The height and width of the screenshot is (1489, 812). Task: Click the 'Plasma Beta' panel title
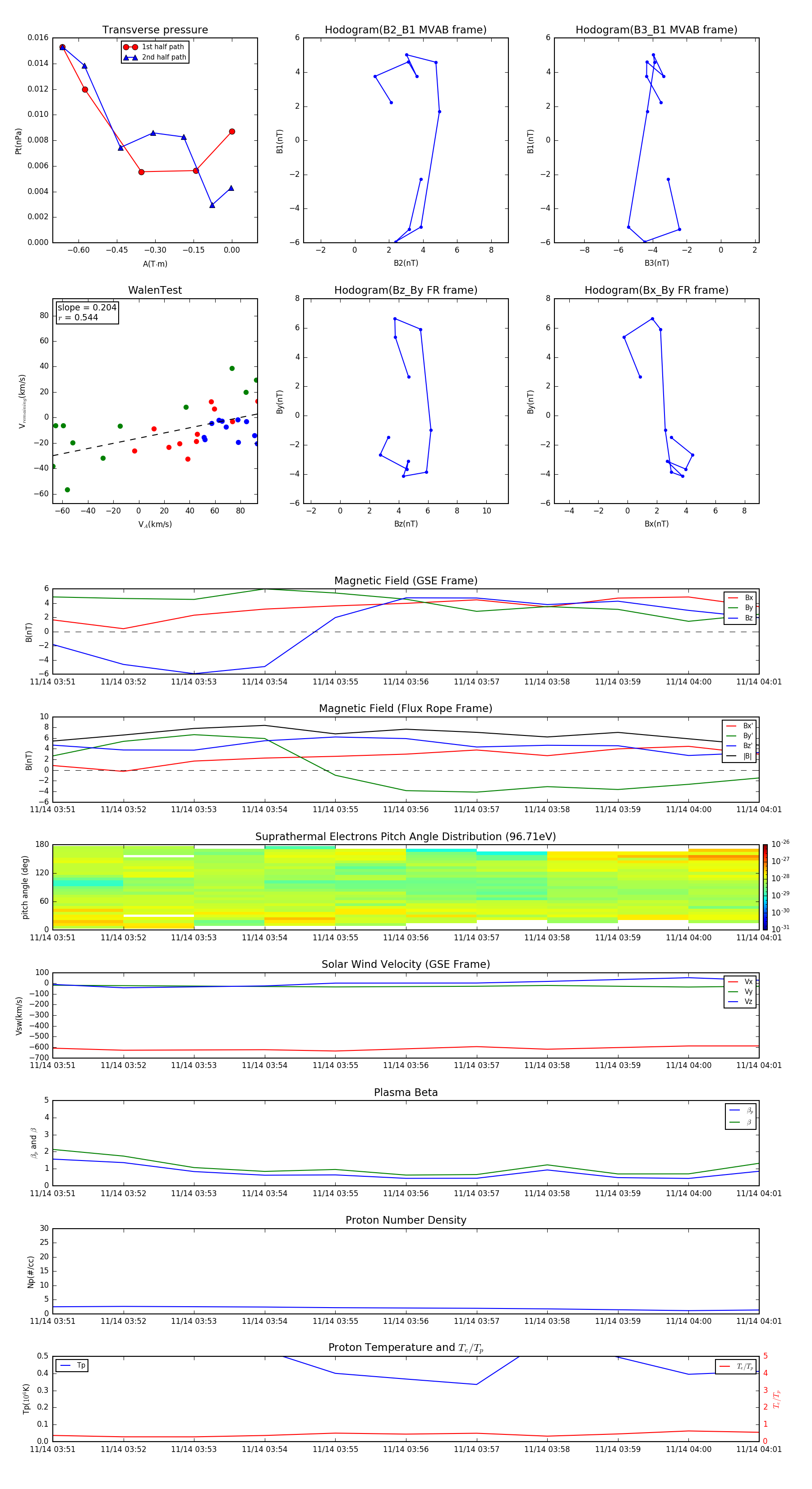point(406,1092)
